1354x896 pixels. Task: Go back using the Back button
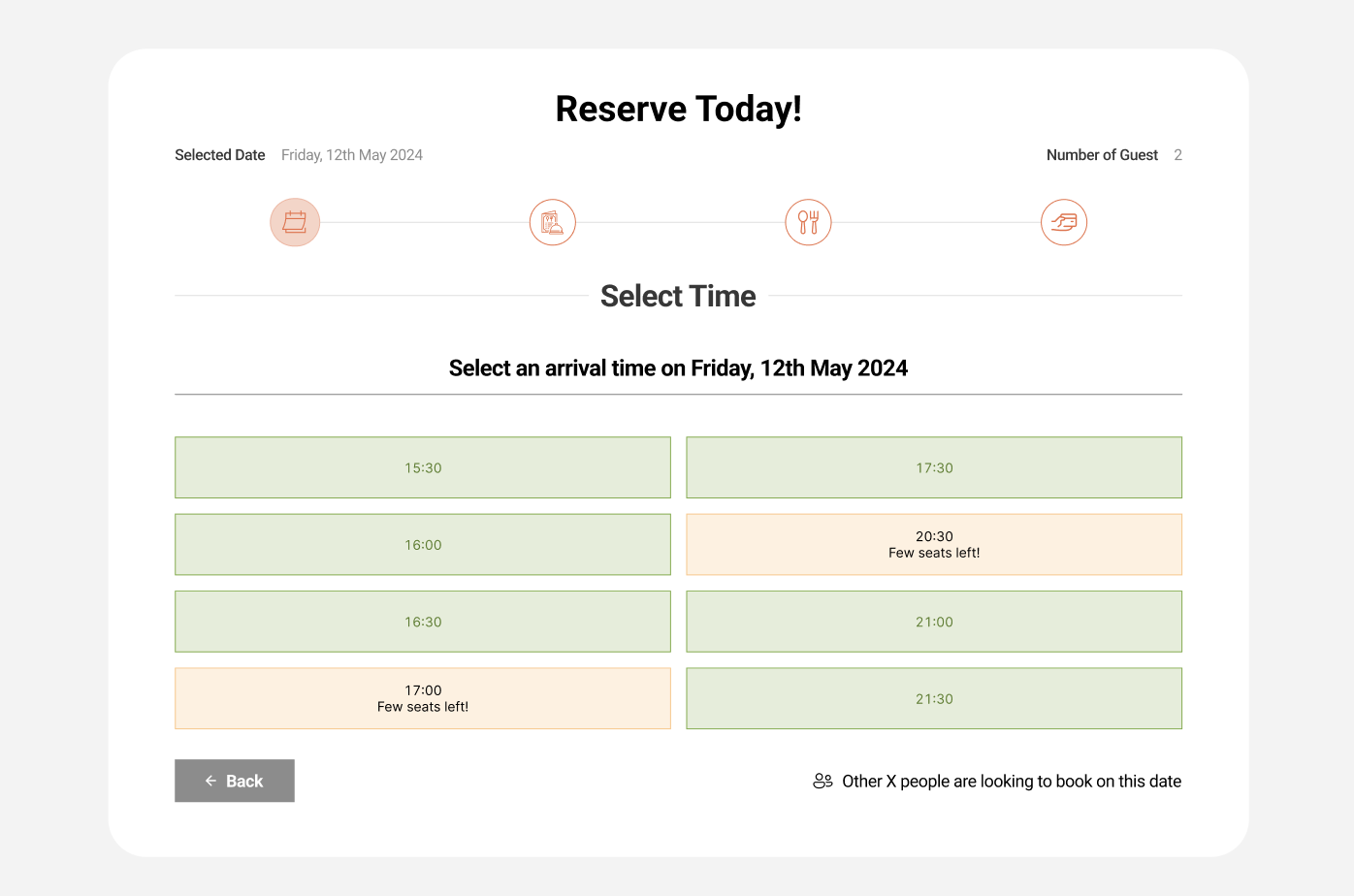point(235,781)
